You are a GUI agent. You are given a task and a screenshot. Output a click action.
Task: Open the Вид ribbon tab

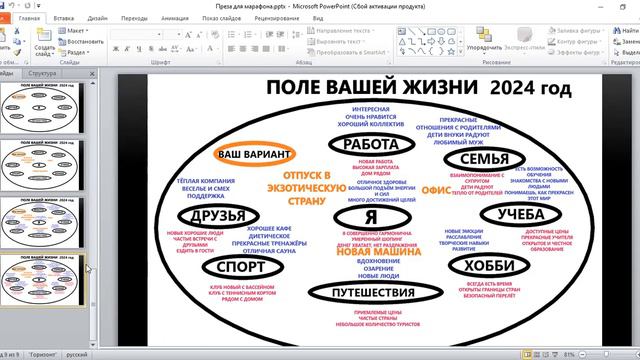point(318,18)
